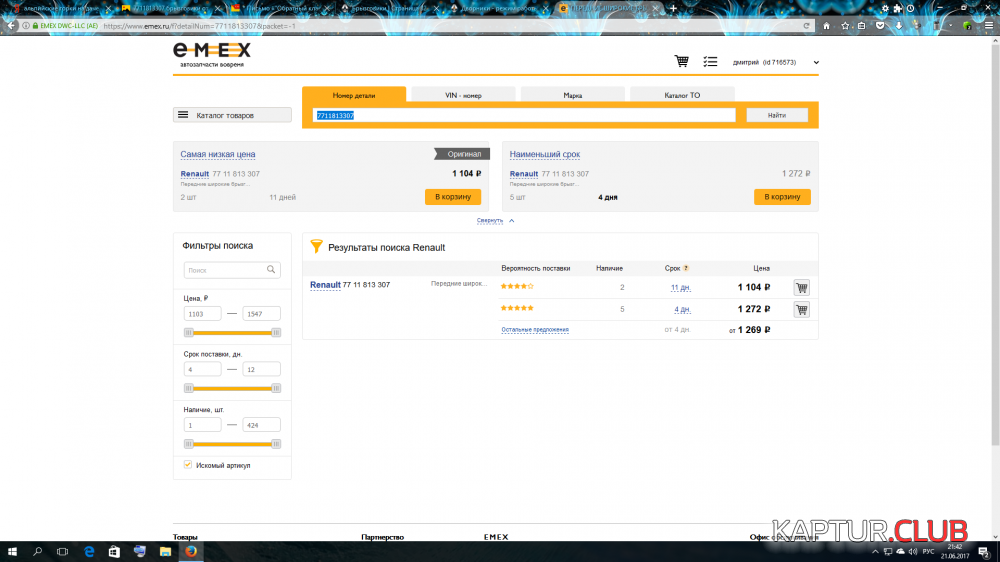
Task: Open the Pocket icon in toolbar
Action: tap(880, 26)
